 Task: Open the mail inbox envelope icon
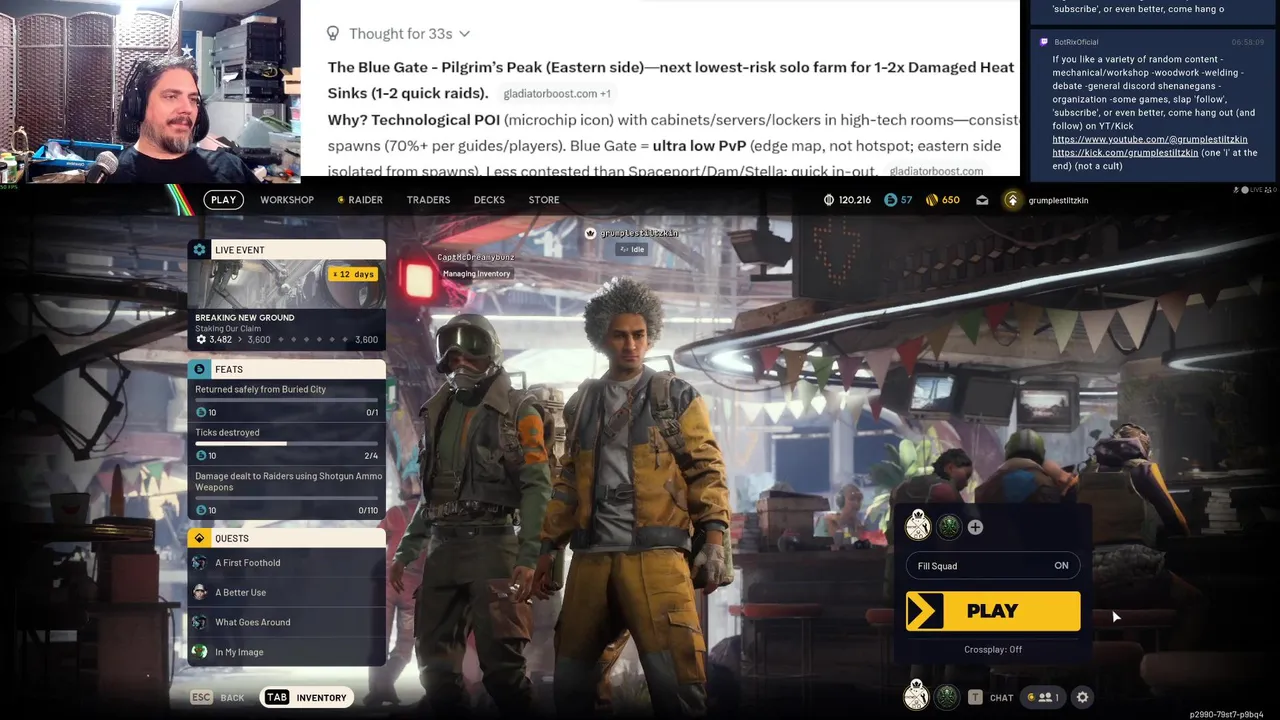(982, 200)
